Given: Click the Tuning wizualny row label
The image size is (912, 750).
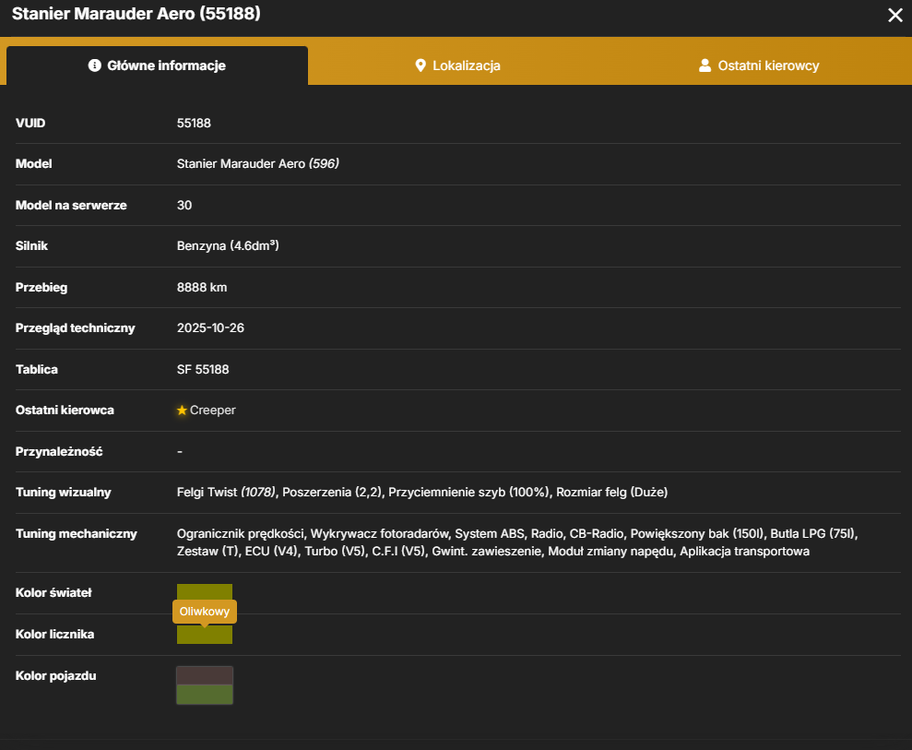Looking at the screenshot, I should point(63,492).
